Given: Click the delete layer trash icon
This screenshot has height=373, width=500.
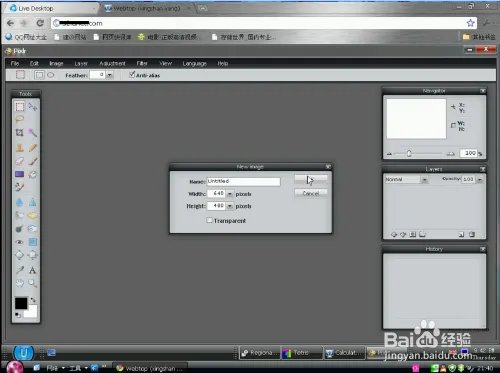Looking at the screenshot, I should click(472, 234).
